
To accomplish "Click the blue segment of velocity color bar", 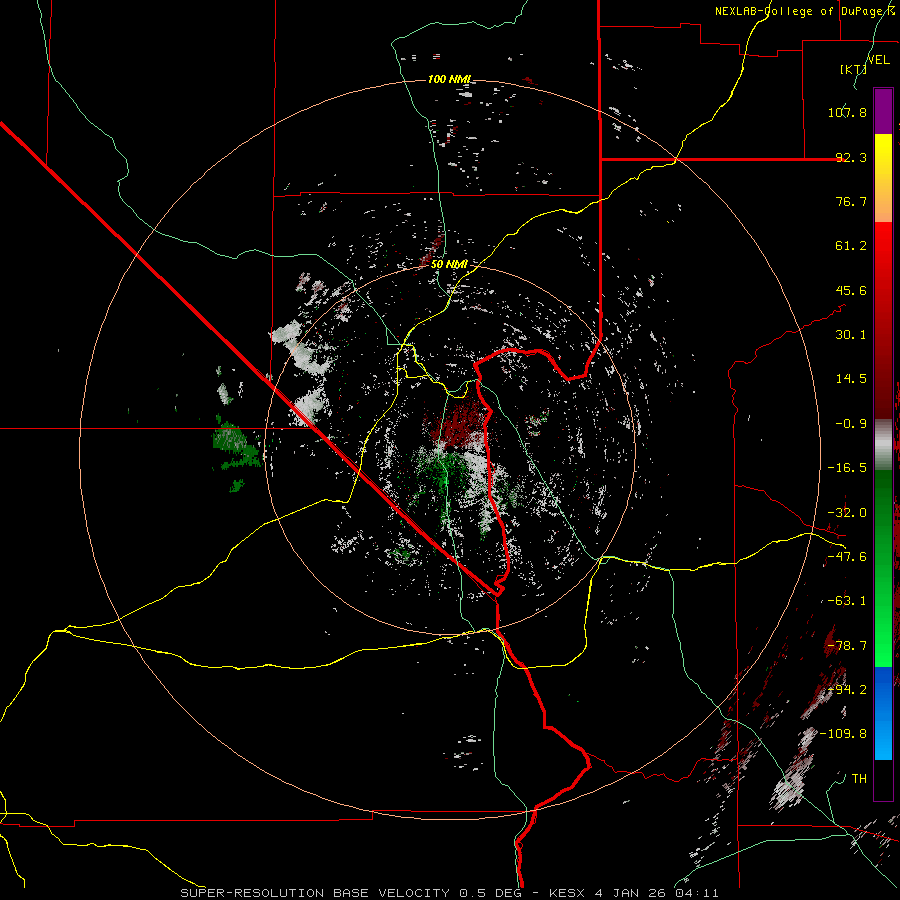I will coord(883,713).
